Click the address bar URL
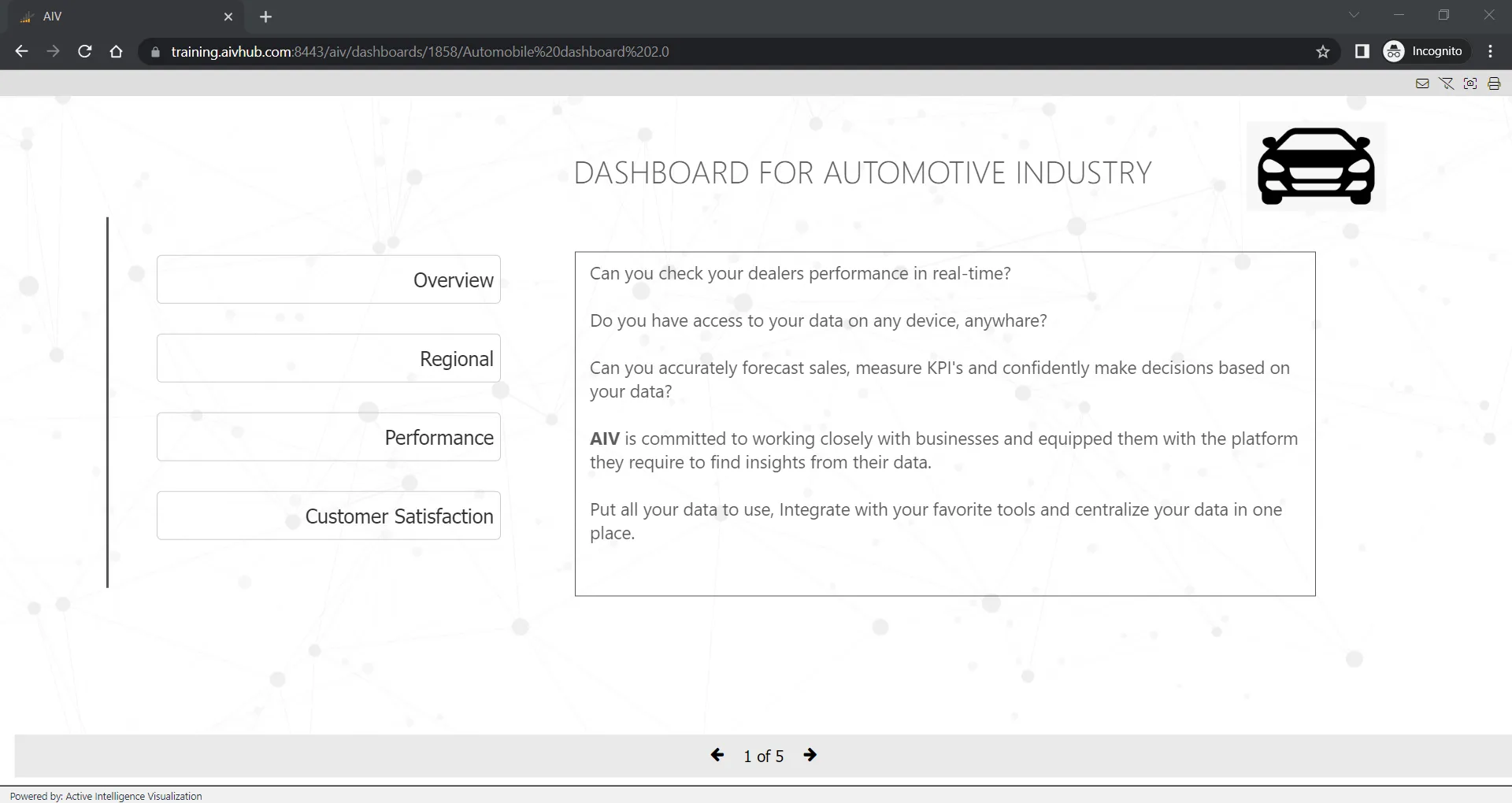This screenshot has height=803, width=1512. point(420,52)
